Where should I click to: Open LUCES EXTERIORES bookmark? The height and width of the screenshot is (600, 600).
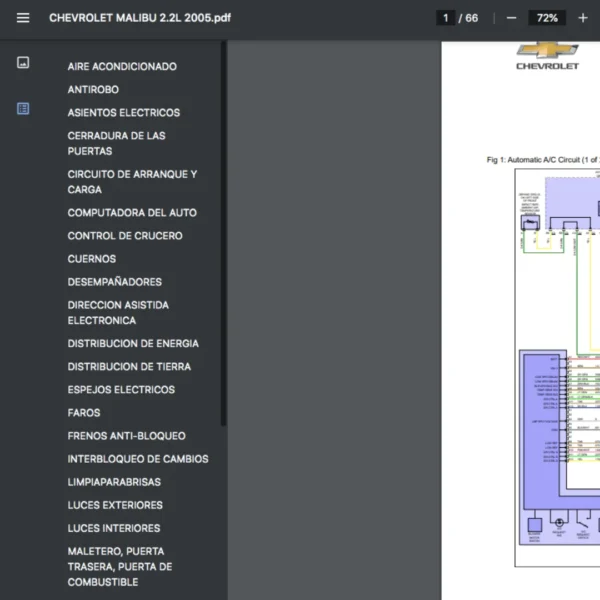pos(115,505)
